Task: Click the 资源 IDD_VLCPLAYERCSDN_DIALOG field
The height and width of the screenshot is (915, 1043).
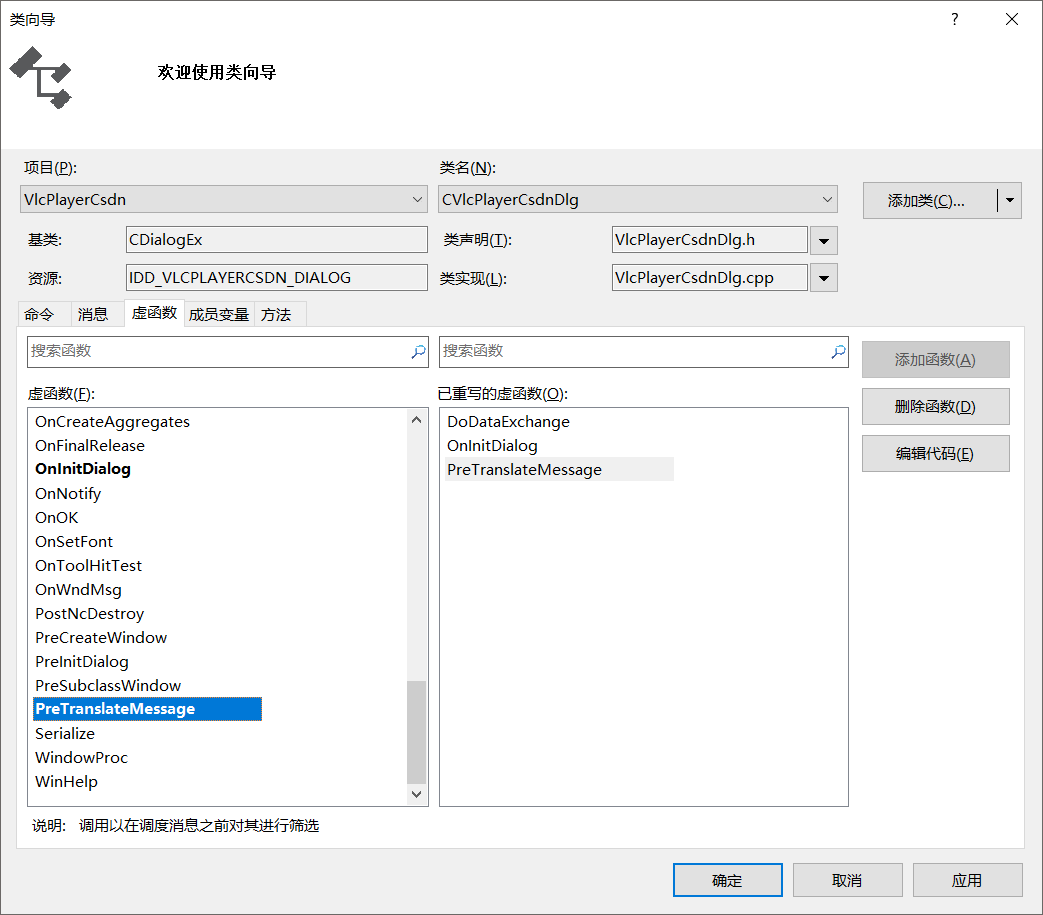Action: click(x=277, y=277)
